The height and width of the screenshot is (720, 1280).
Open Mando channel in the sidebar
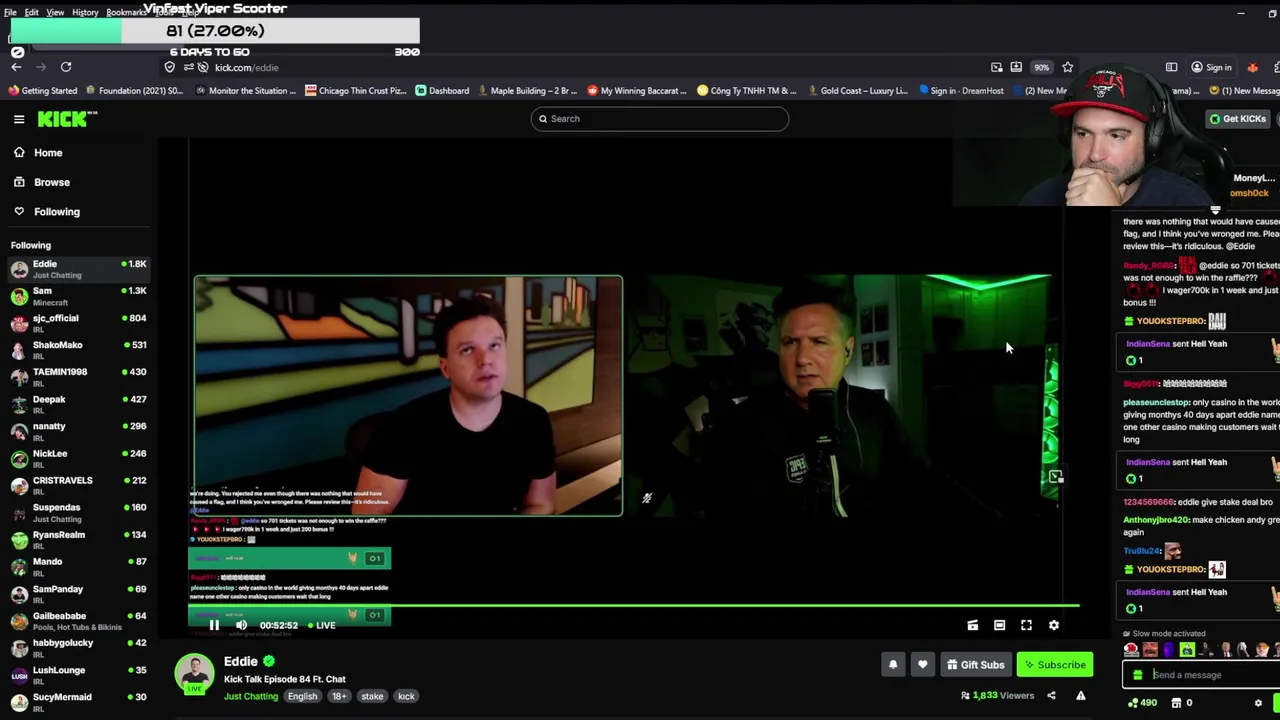click(x=78, y=567)
